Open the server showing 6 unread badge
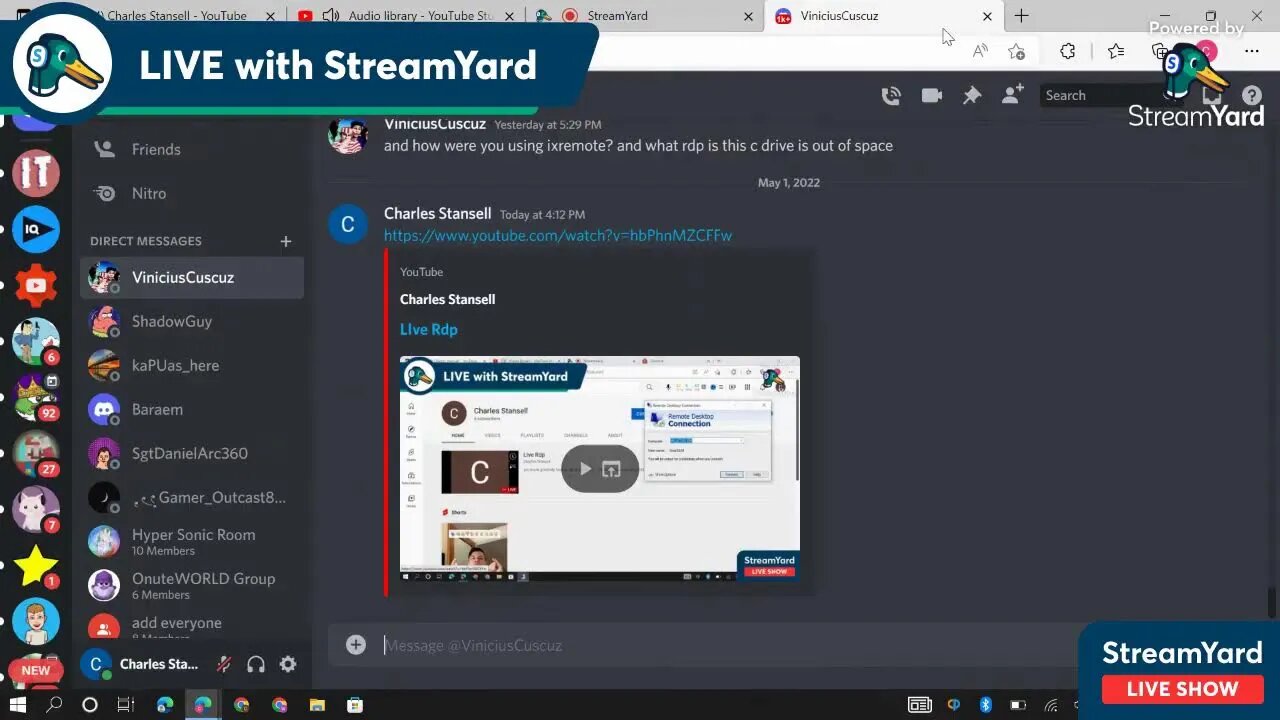 tap(36, 342)
